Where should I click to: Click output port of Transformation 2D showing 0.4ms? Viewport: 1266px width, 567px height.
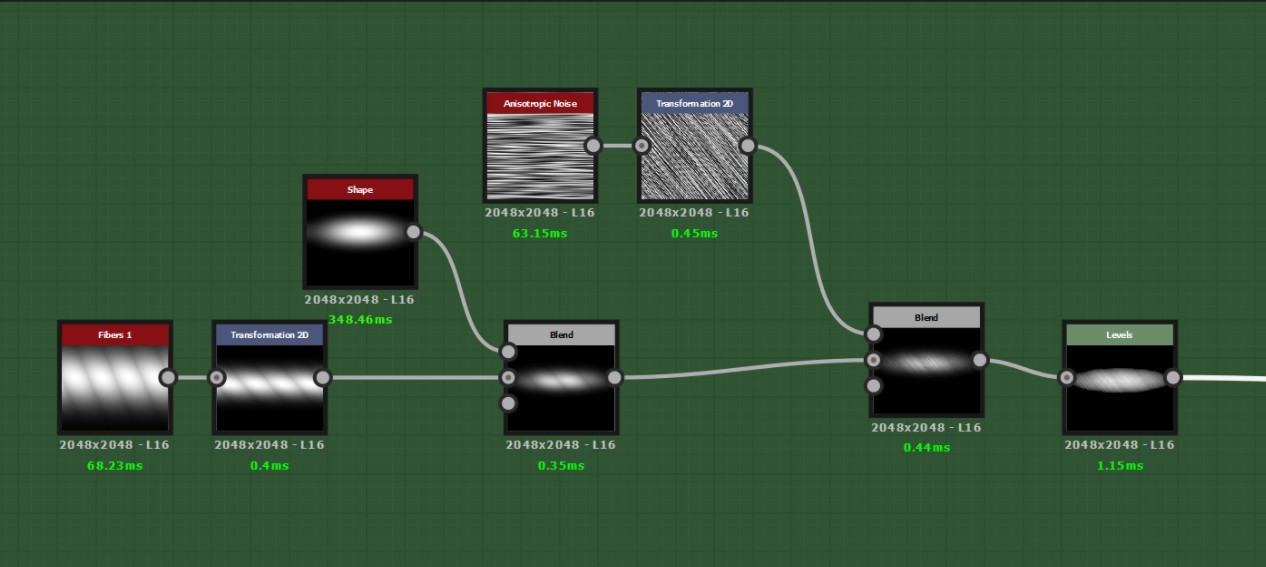point(322,377)
